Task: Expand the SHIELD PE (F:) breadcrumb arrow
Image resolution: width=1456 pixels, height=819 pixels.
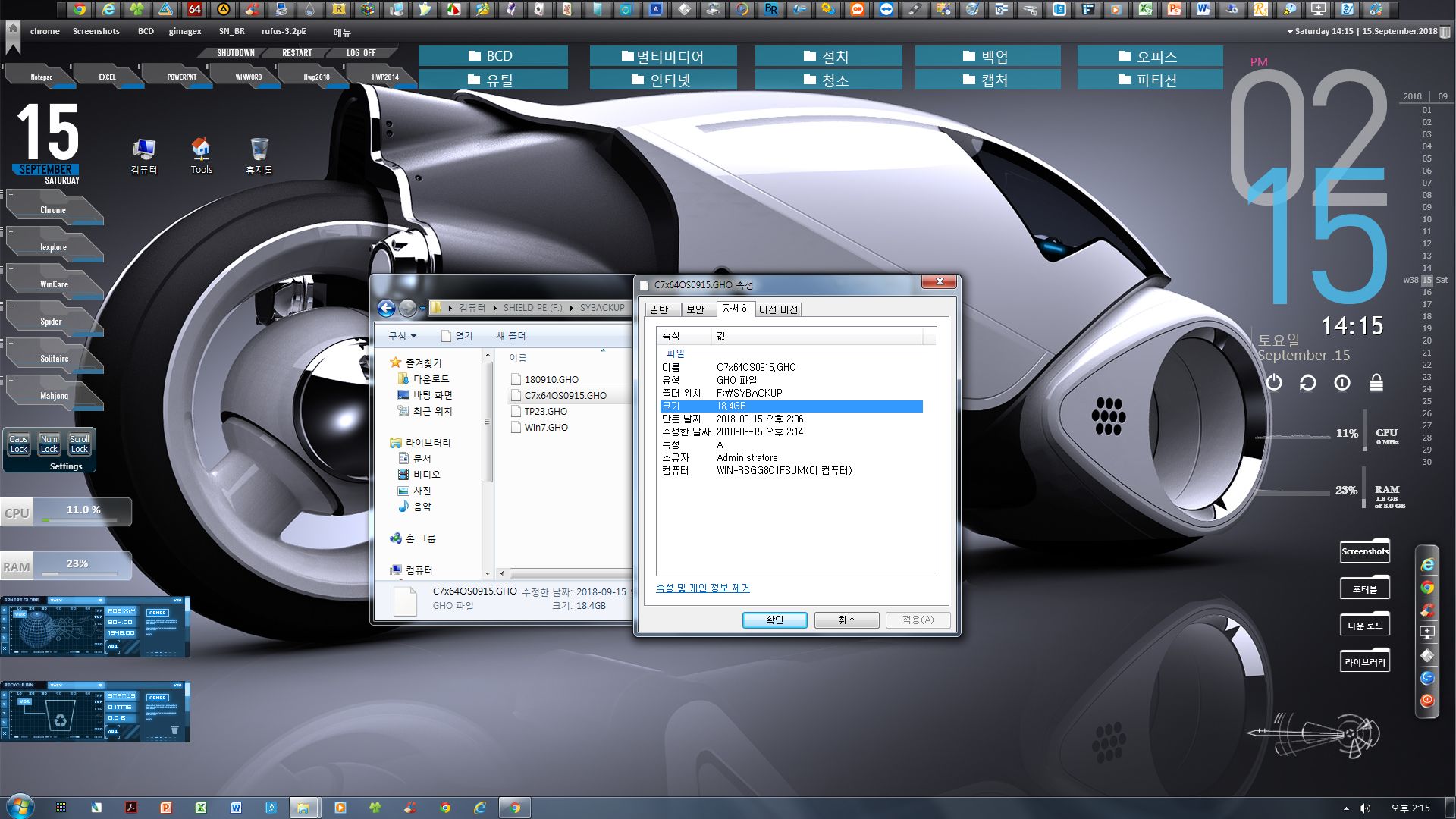Action: (572, 308)
